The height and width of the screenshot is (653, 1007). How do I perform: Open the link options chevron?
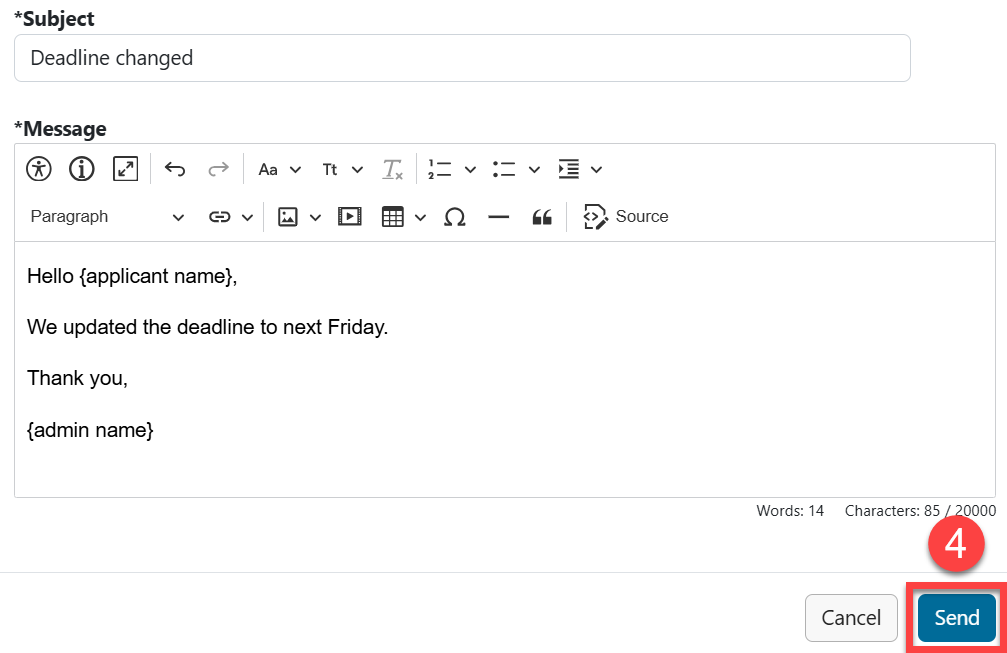tap(247, 216)
